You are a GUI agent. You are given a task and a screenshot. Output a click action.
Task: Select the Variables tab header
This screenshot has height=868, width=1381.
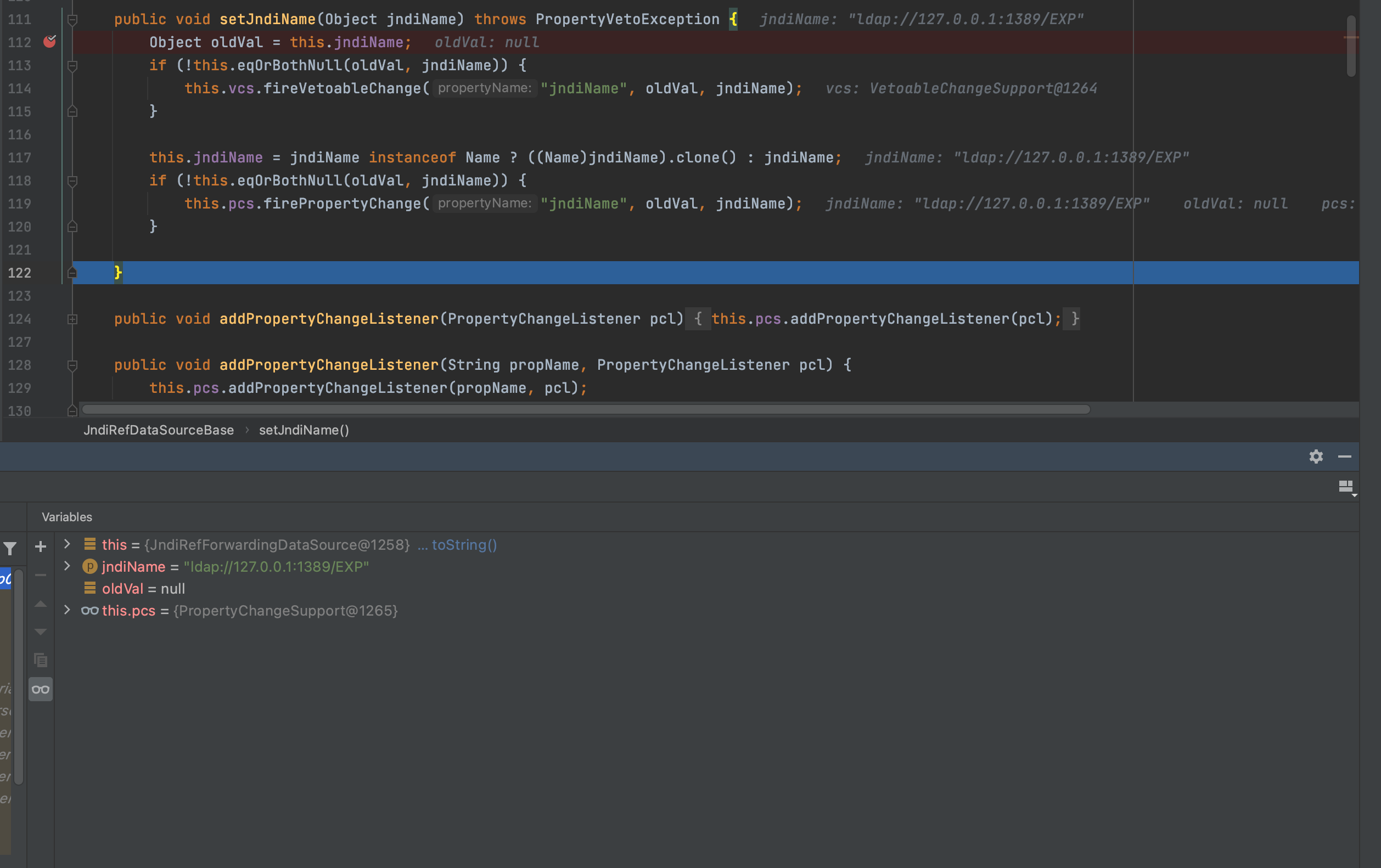pos(66,517)
